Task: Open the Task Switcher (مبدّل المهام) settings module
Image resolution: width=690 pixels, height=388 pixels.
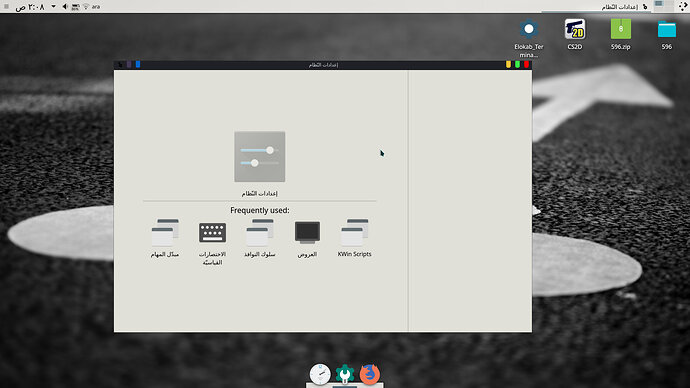Action: click(x=165, y=238)
